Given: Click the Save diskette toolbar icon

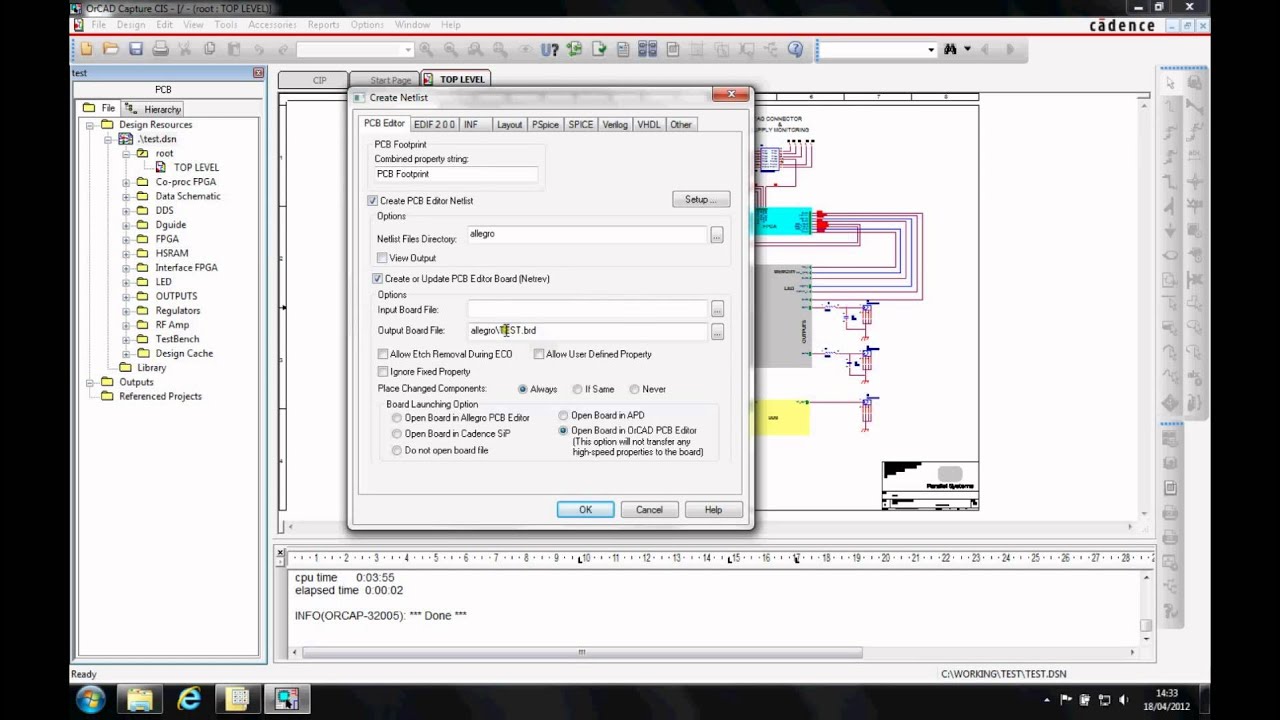Looking at the screenshot, I should click(135, 49).
